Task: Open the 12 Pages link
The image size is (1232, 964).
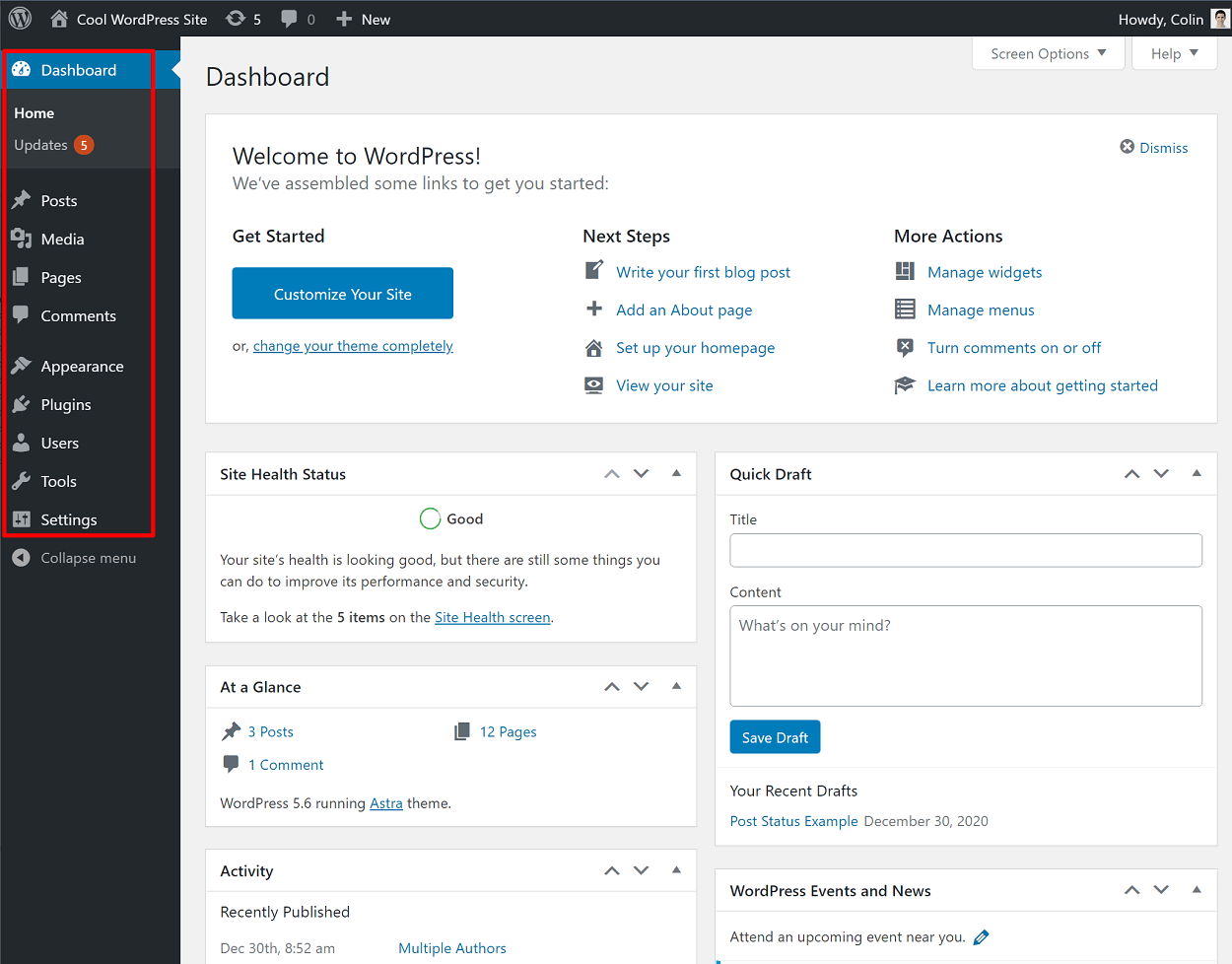Action: (509, 731)
